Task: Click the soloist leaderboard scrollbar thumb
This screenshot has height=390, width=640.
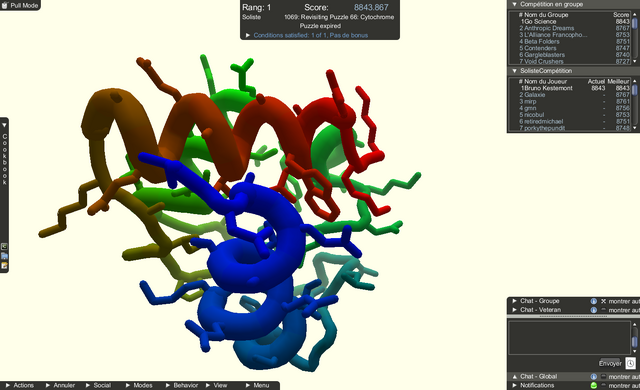Action: pos(635,90)
